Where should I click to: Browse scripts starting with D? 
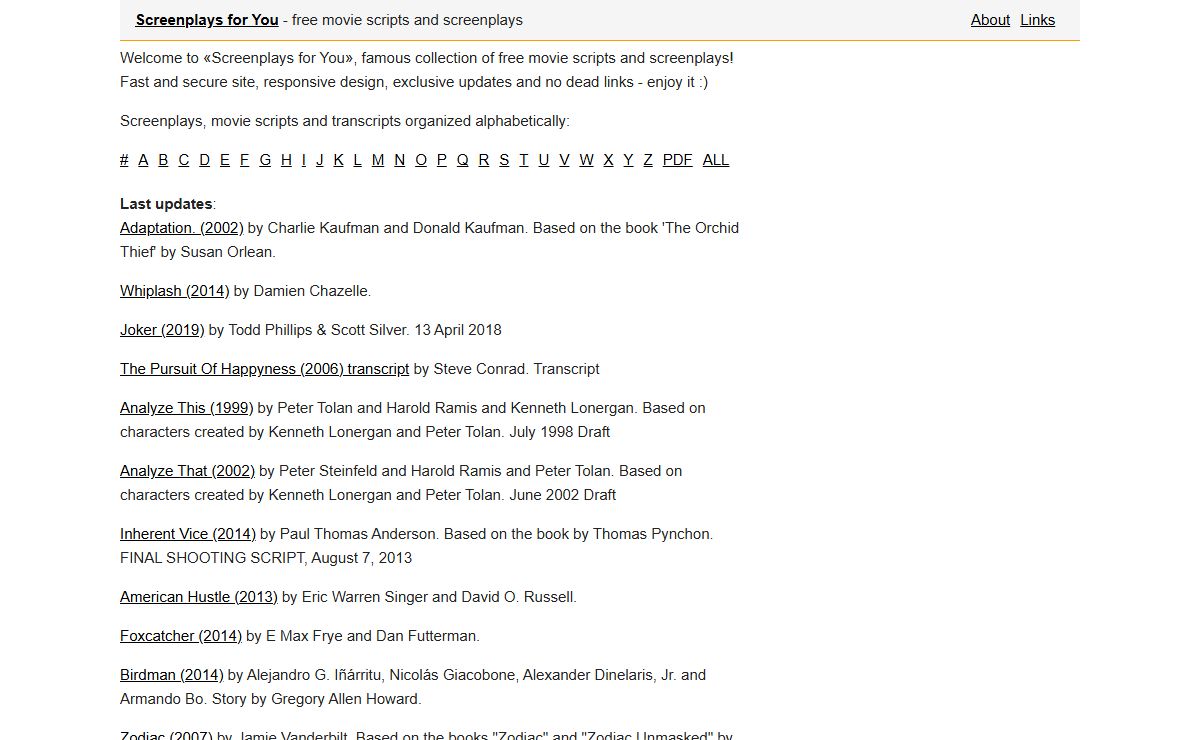204,160
